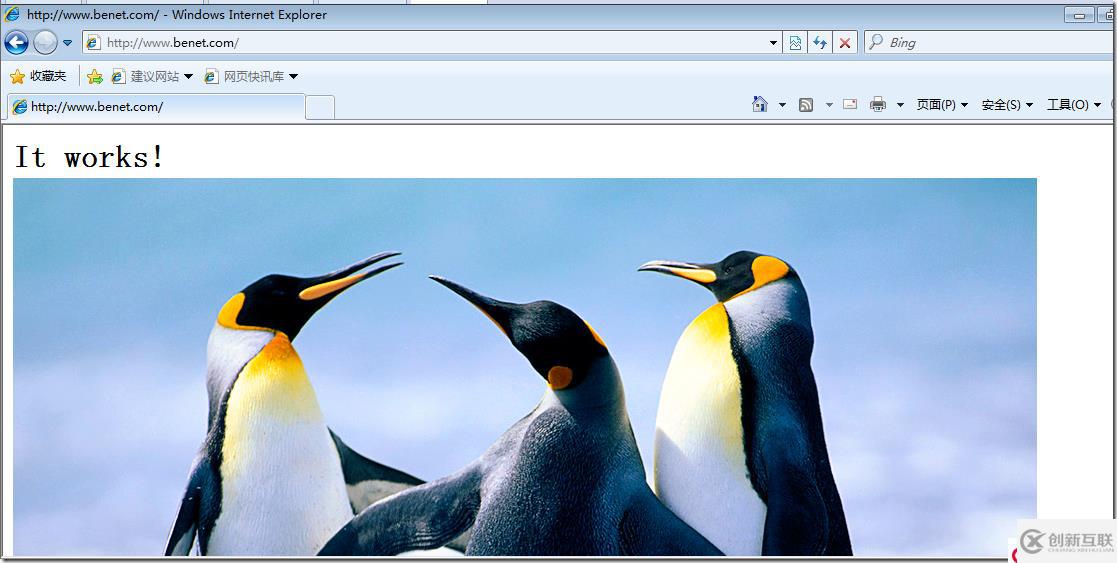Screen dimensions: 1117x563
Task: Open a new blank tab
Action: coord(320,108)
